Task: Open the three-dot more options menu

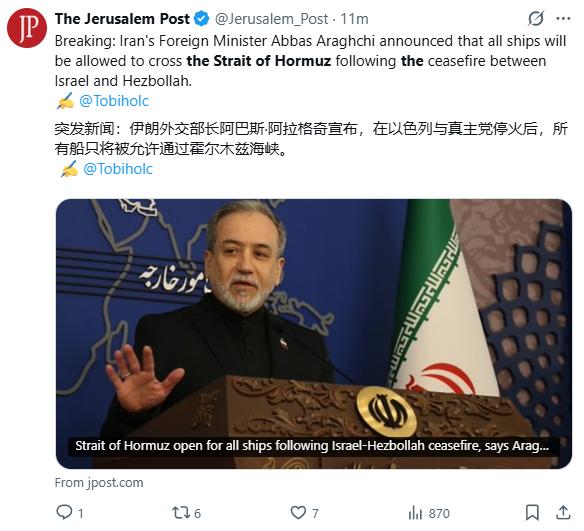Action: coord(563,19)
